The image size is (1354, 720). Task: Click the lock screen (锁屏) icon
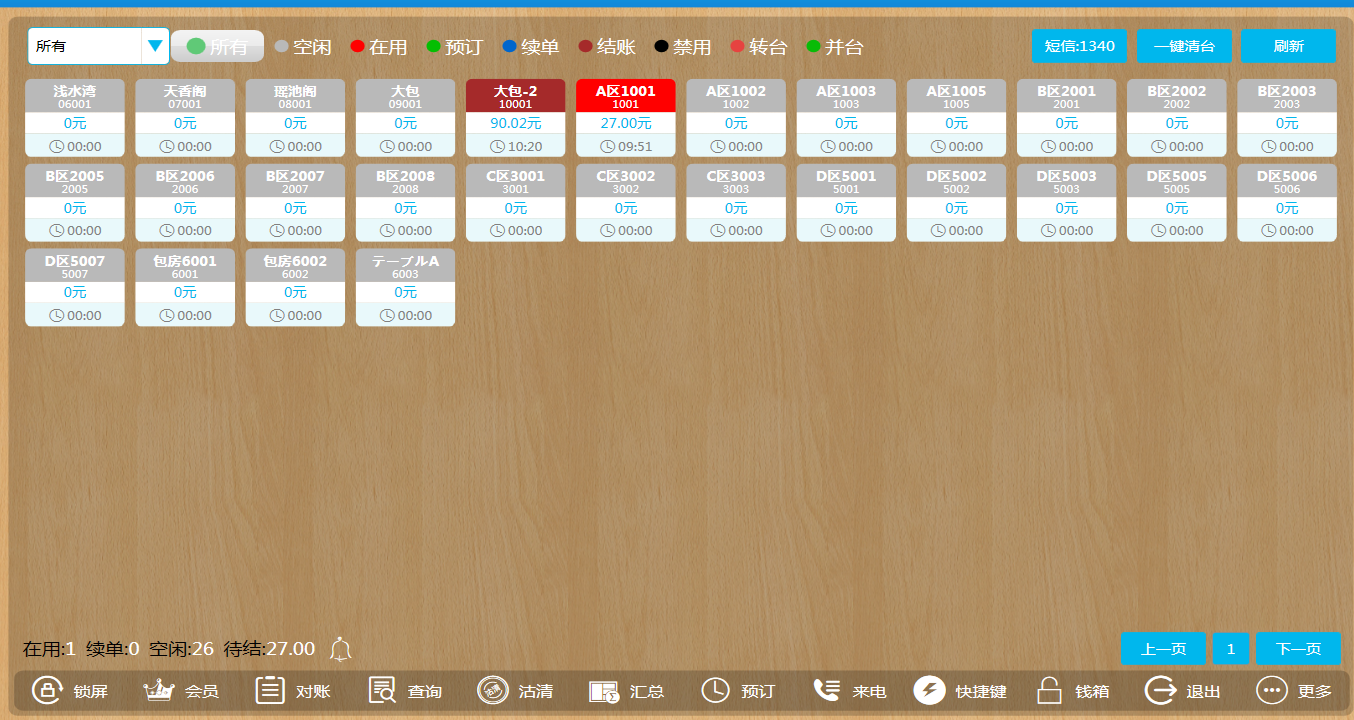[x=47, y=691]
